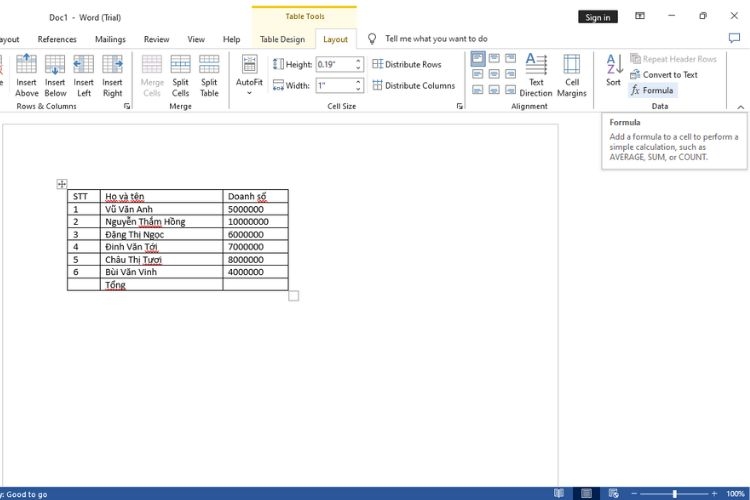
Task: Decrease the column Width with the down arrow
Action: click(358, 89)
